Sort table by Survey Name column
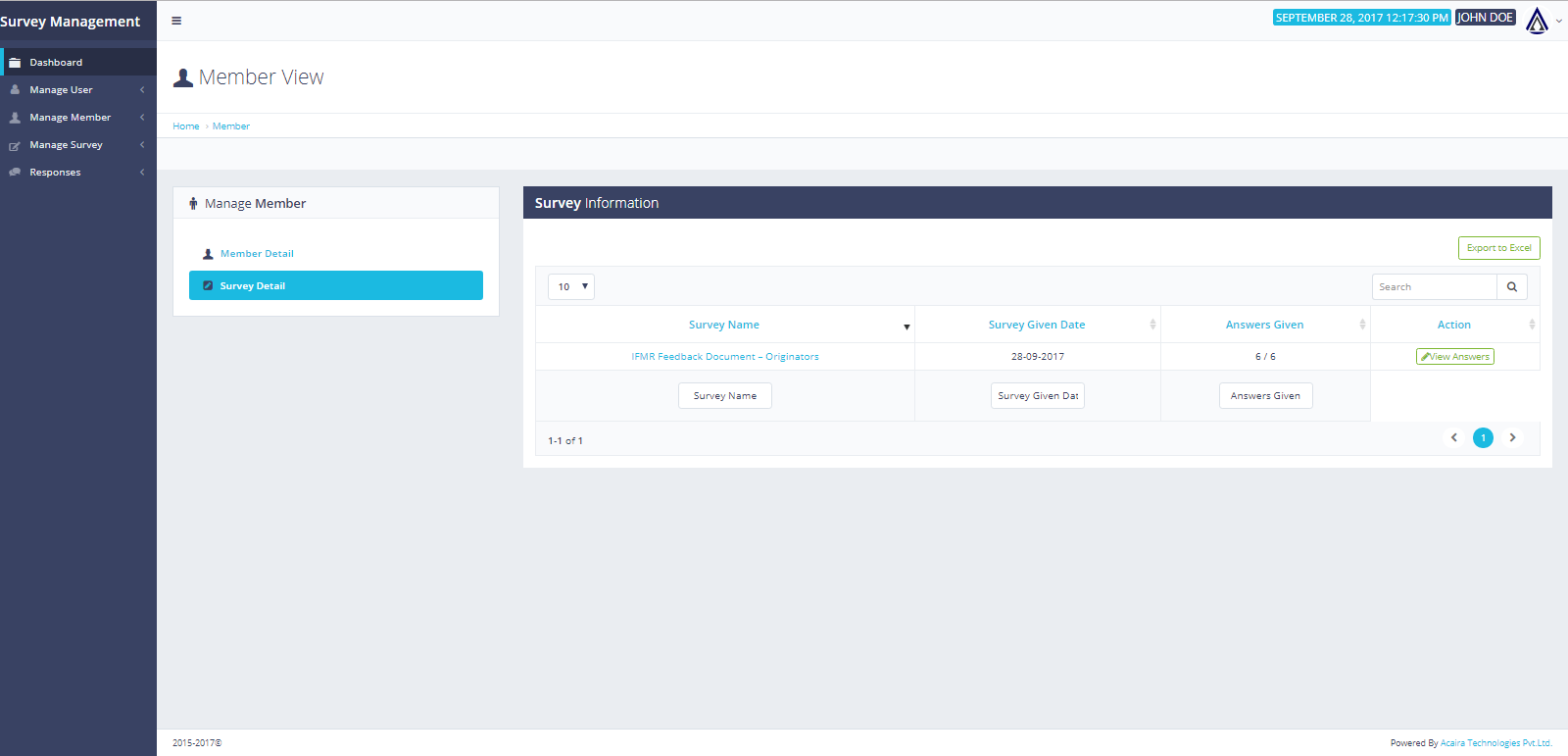The image size is (1568, 756). click(x=723, y=325)
